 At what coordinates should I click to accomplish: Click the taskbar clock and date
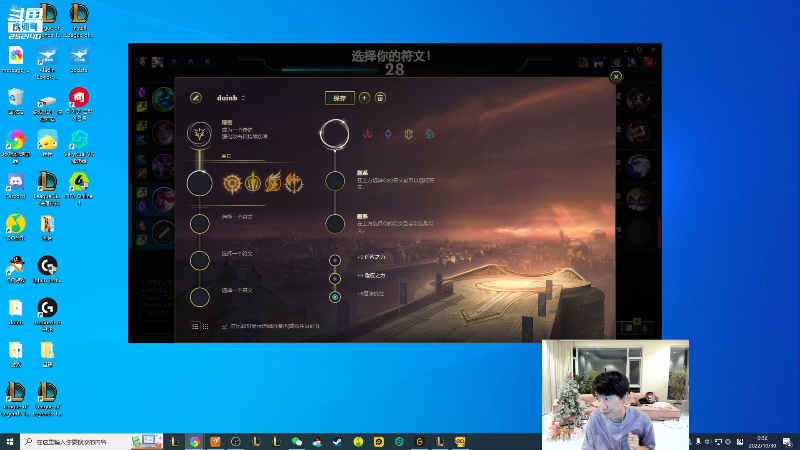click(762, 442)
